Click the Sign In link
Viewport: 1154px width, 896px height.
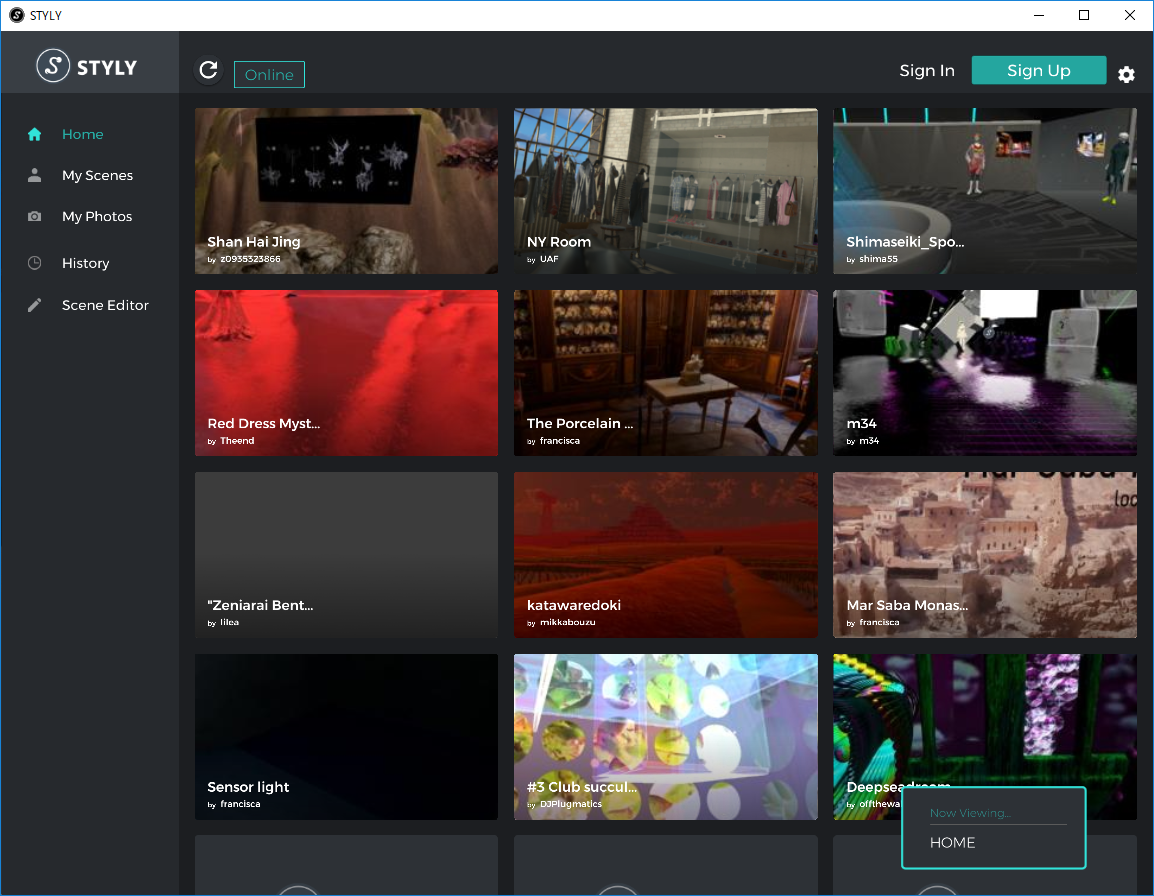[x=927, y=71]
